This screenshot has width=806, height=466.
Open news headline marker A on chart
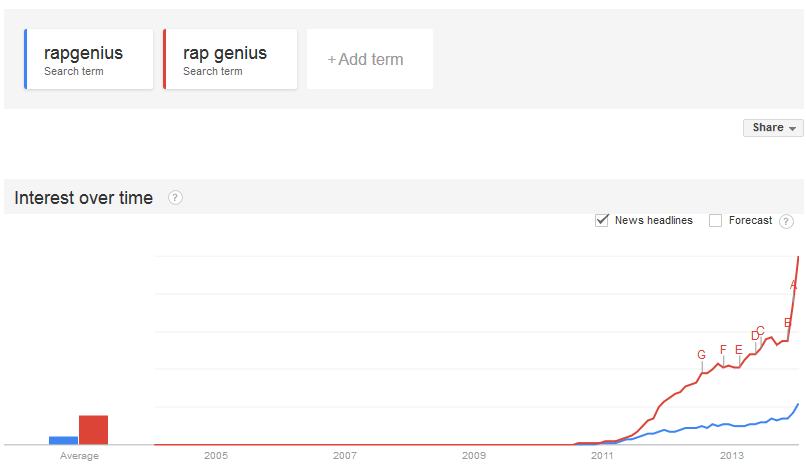(x=794, y=285)
